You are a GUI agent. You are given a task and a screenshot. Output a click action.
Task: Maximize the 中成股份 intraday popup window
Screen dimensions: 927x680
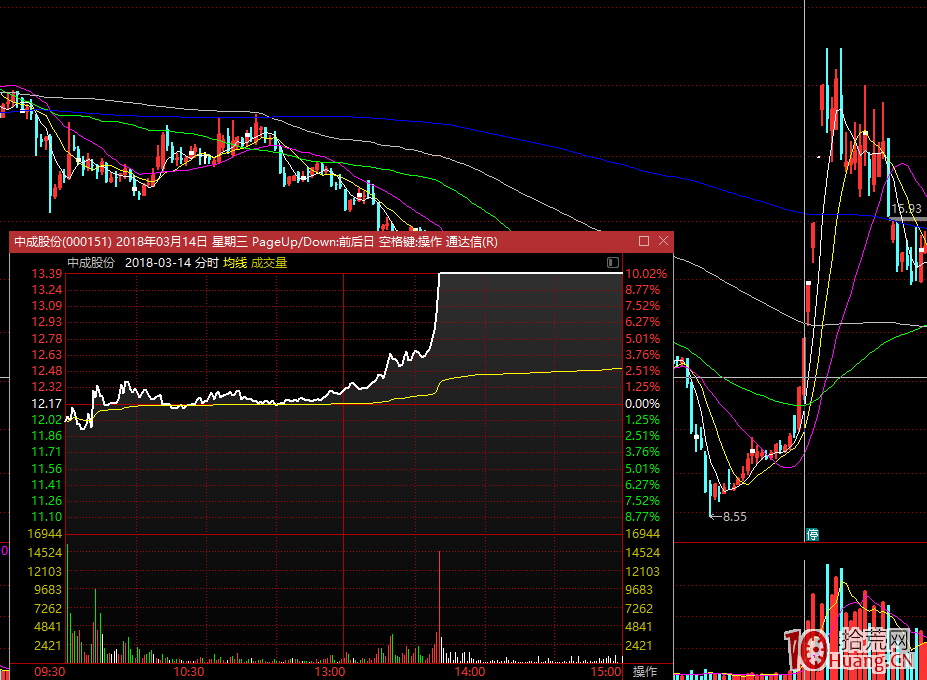pos(644,241)
